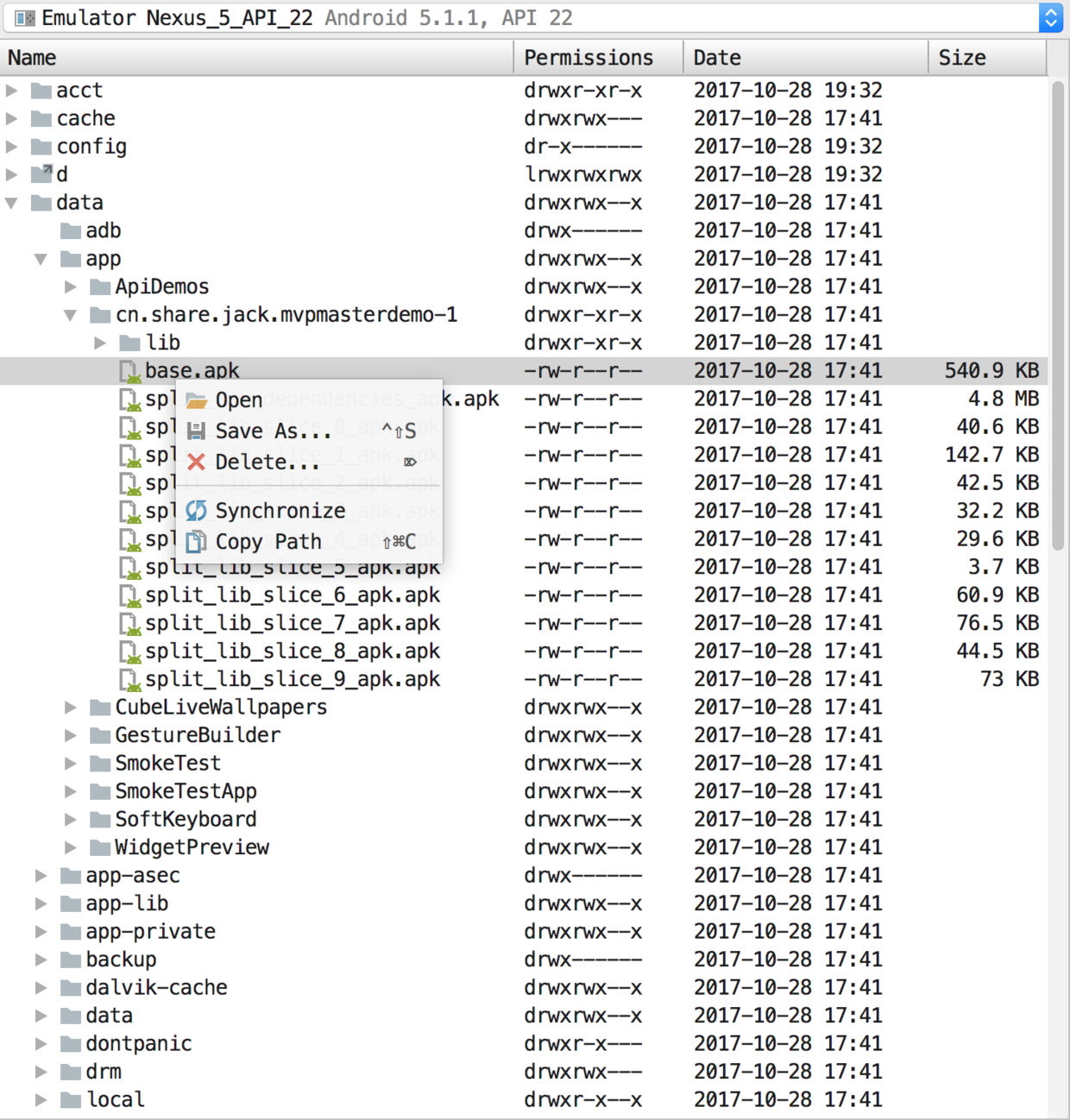Collapse the top-level data folder
The width and height of the screenshot is (1070, 1120).
[11, 203]
